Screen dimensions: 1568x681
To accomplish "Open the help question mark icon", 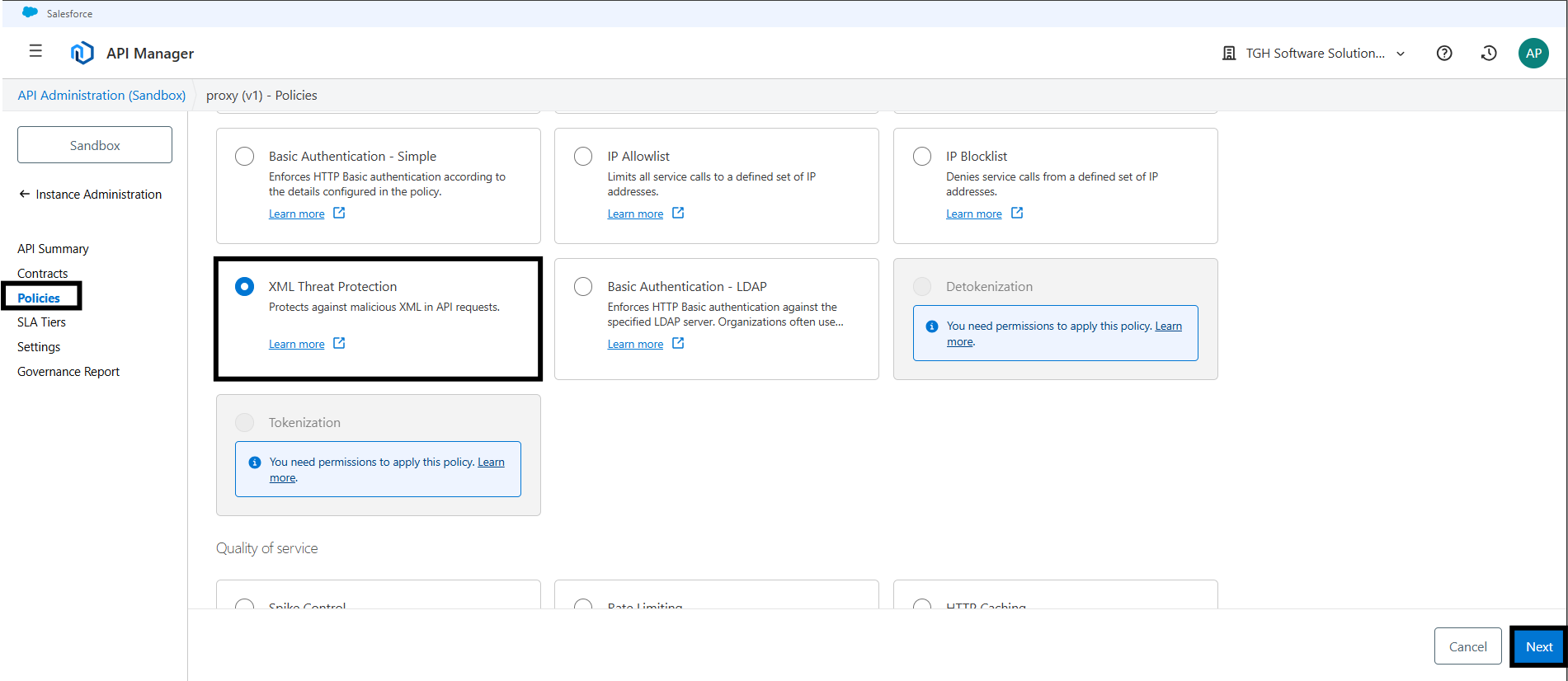I will [x=1444, y=53].
